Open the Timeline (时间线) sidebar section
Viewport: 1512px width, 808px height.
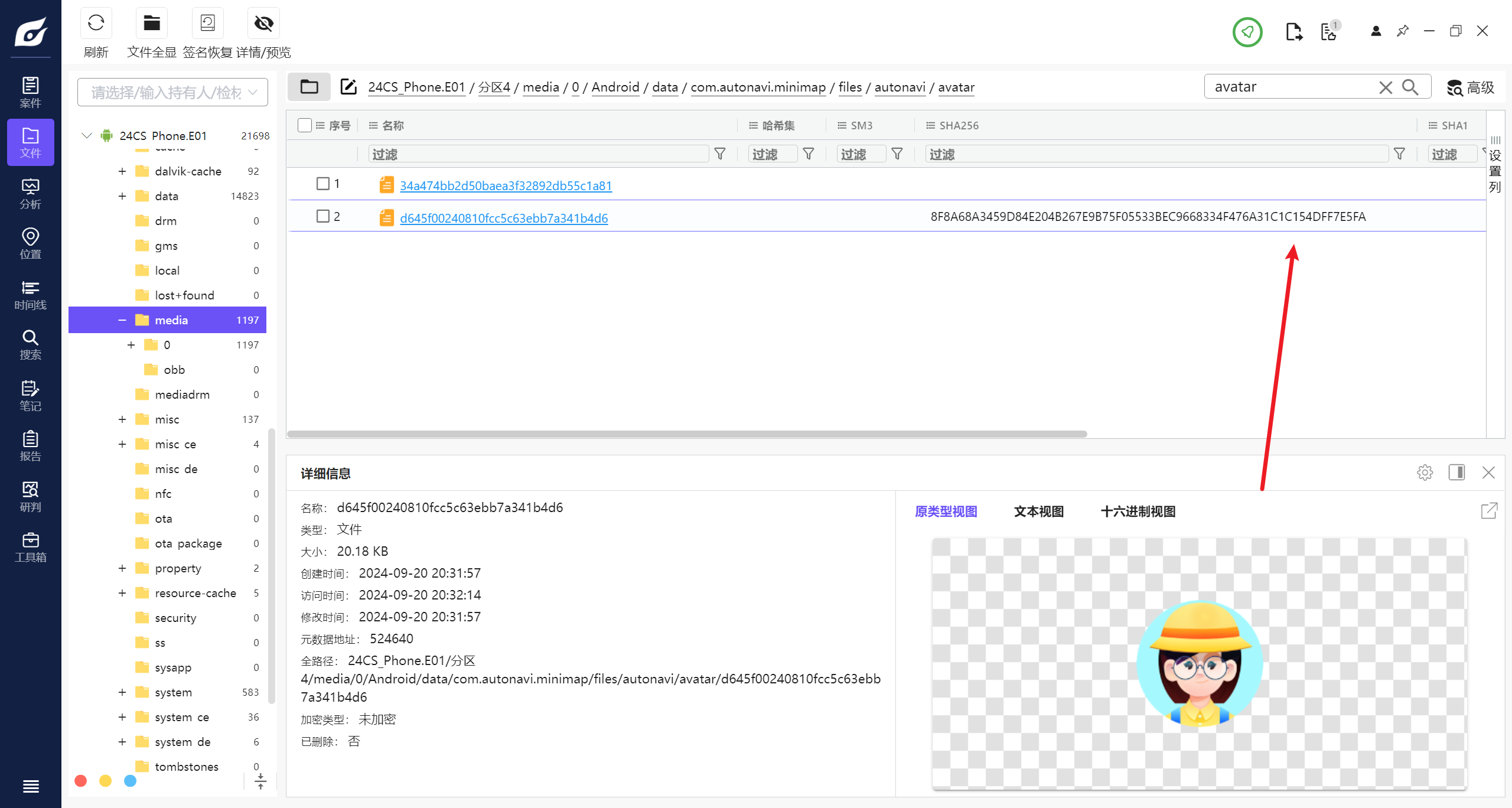[x=30, y=295]
